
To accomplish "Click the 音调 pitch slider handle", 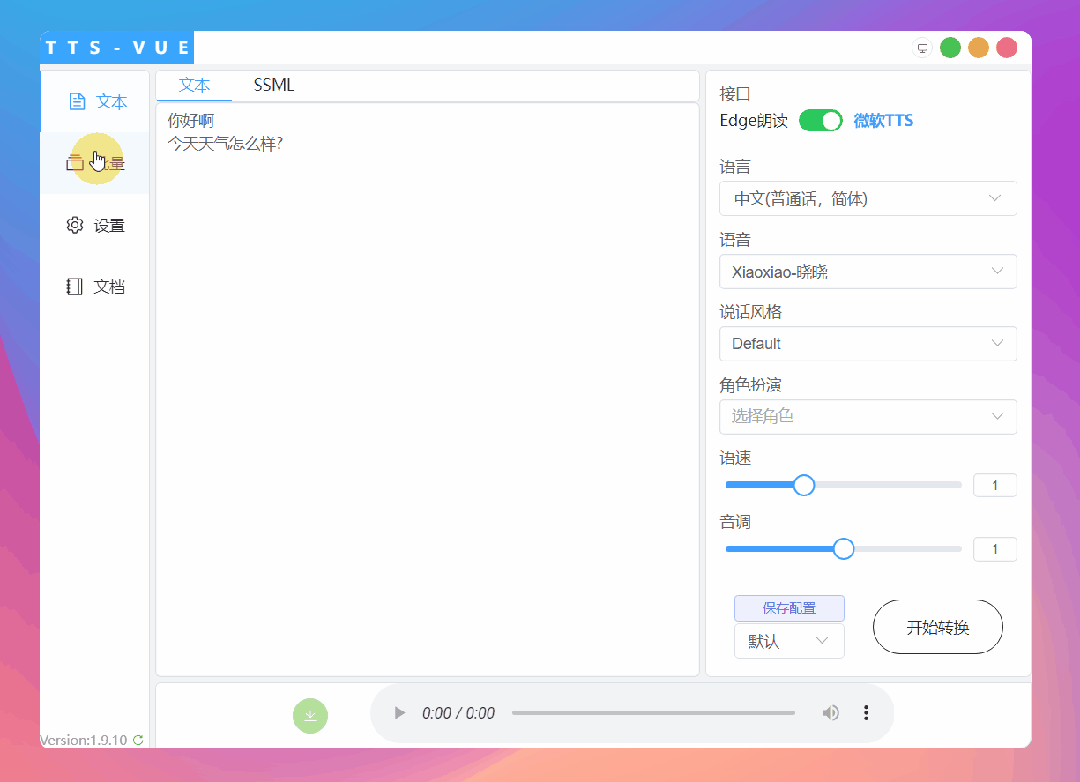I will 843,549.
